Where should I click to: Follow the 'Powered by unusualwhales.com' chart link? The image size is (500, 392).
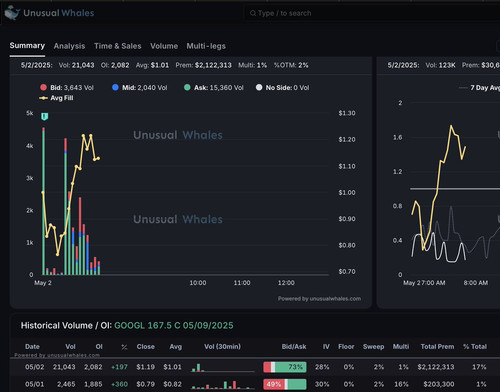coord(319,299)
